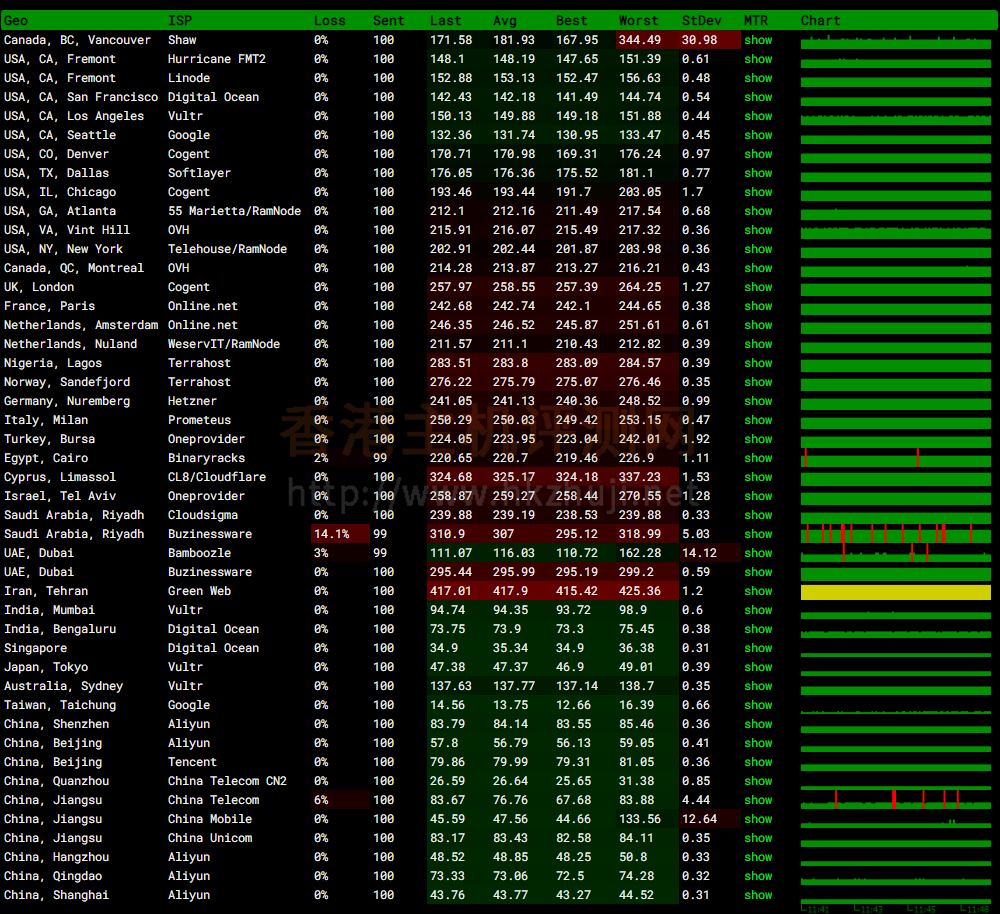Image resolution: width=1000 pixels, height=914 pixels.
Task: Show MTR for UK, London Cogent
Action: click(x=758, y=287)
